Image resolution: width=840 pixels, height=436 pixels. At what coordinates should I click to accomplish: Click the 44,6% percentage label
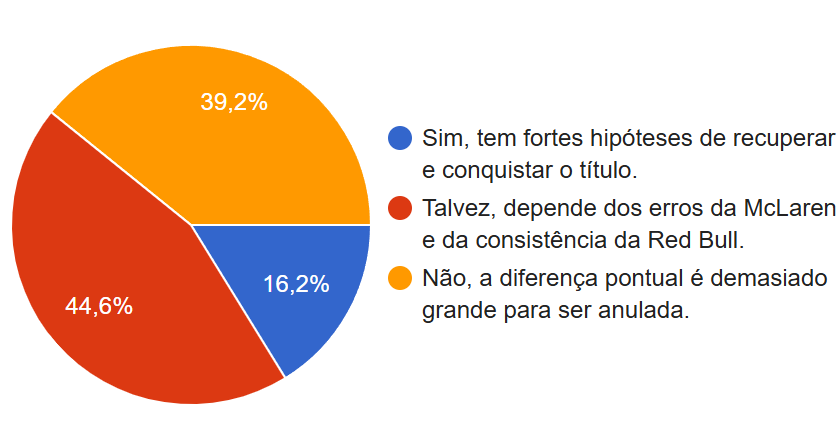click(x=99, y=306)
